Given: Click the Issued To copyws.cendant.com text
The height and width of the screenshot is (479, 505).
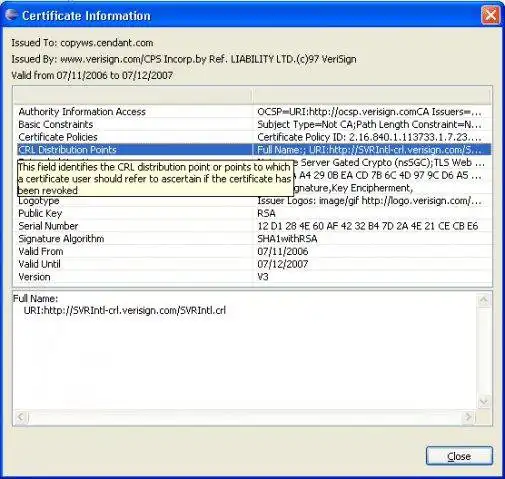Looking at the screenshot, I should point(82,43).
